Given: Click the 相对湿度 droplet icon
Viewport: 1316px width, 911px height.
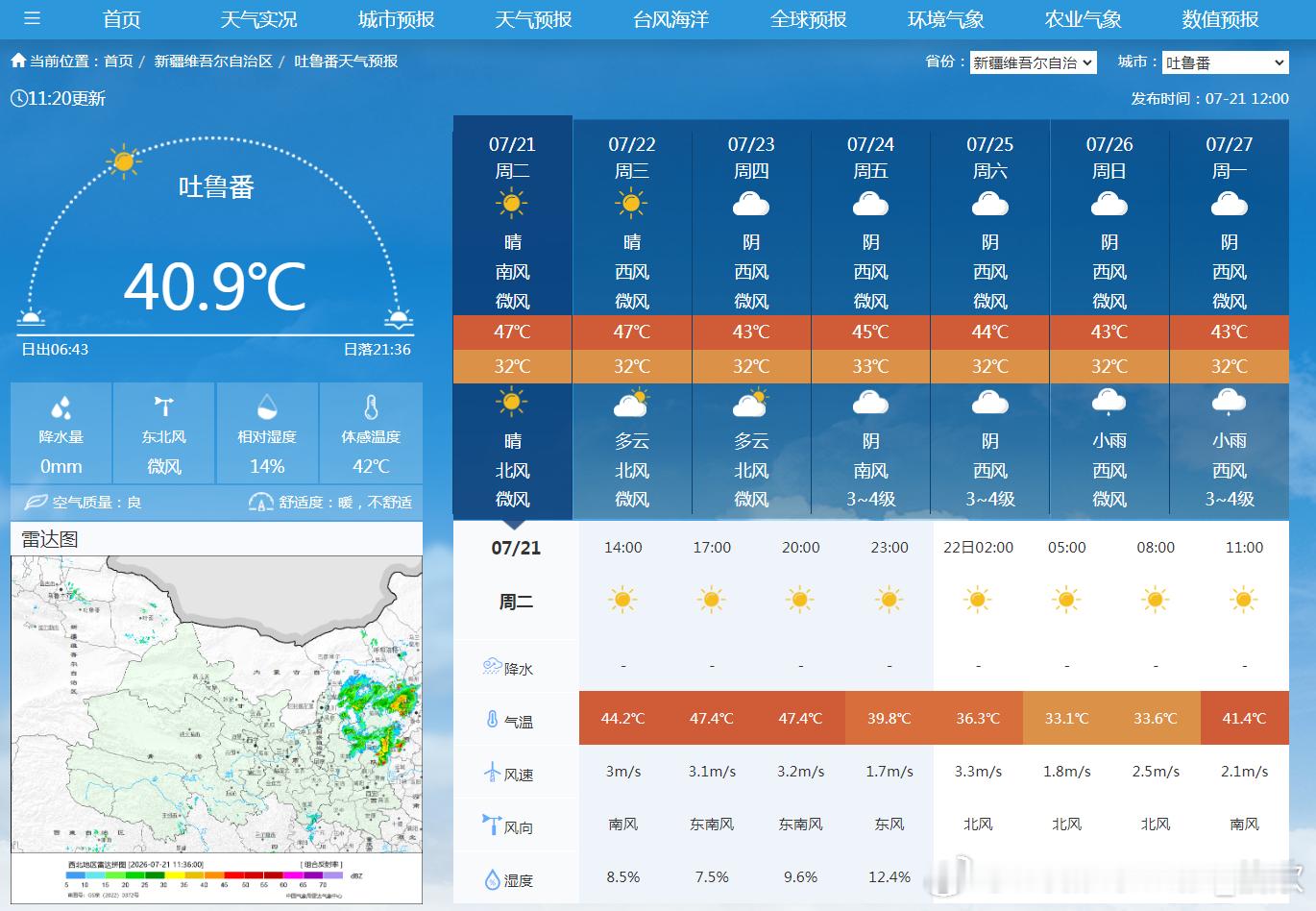Looking at the screenshot, I should click(267, 406).
